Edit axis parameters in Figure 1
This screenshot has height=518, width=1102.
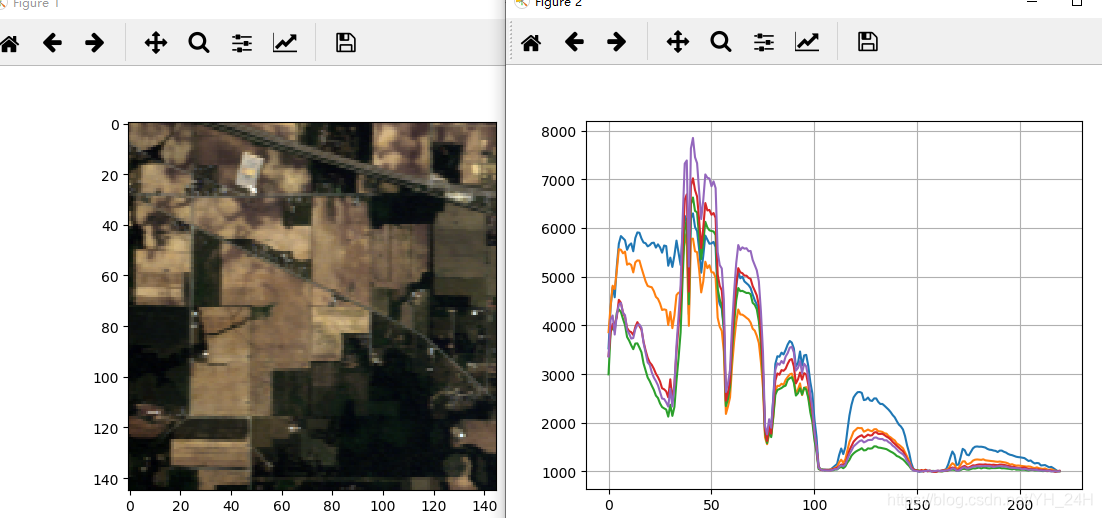pyautogui.click(x=285, y=44)
